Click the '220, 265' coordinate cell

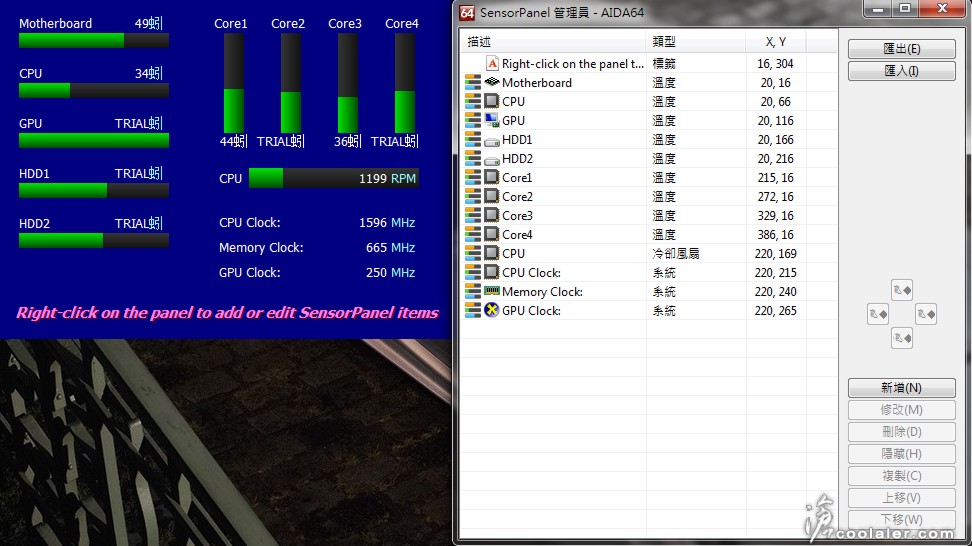pos(775,310)
